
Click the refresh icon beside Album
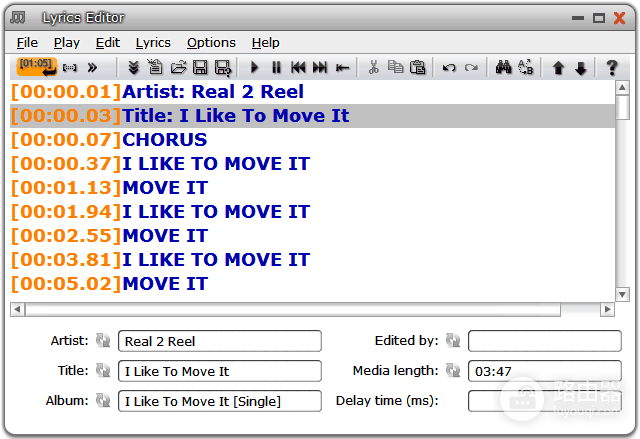[103, 400]
